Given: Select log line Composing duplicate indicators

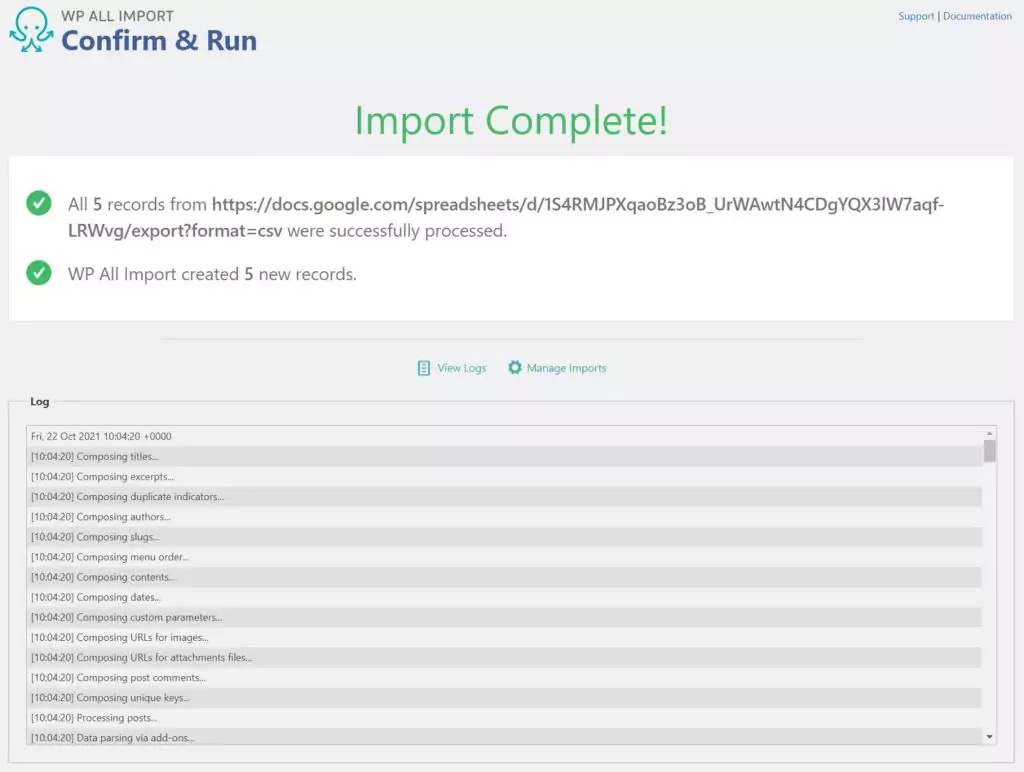Looking at the screenshot, I should click(504, 497).
